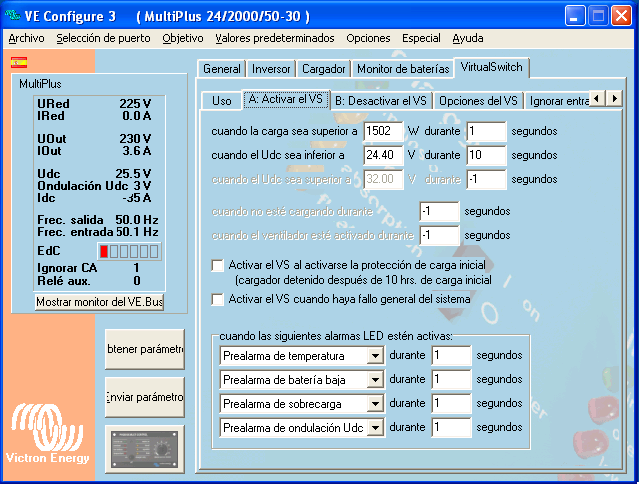Open the Opciones del VS sub-tab
Image resolution: width=639 pixels, height=484 pixels.
(478, 101)
